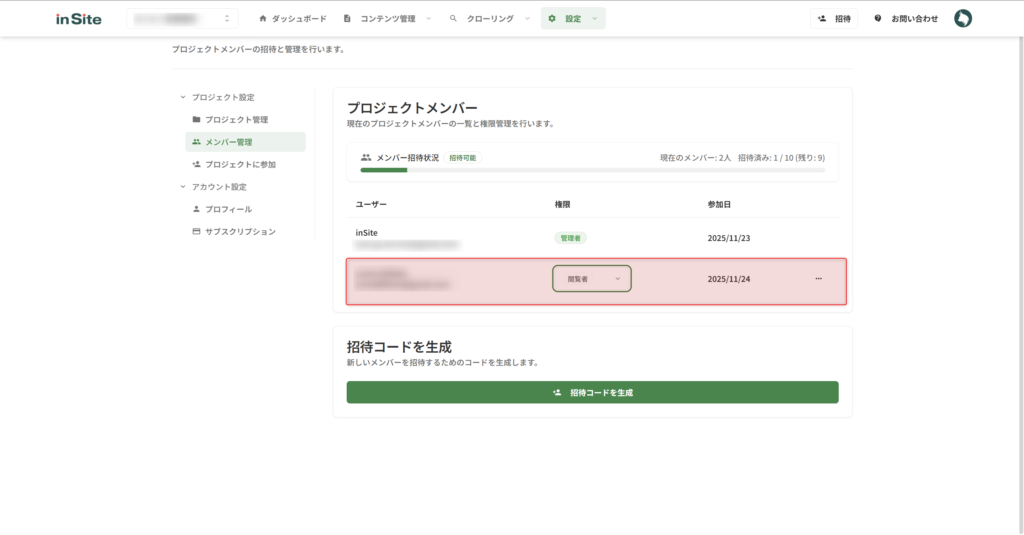Click the 権限 column header
Viewport: 1024px width, 535px height.
(x=562, y=204)
